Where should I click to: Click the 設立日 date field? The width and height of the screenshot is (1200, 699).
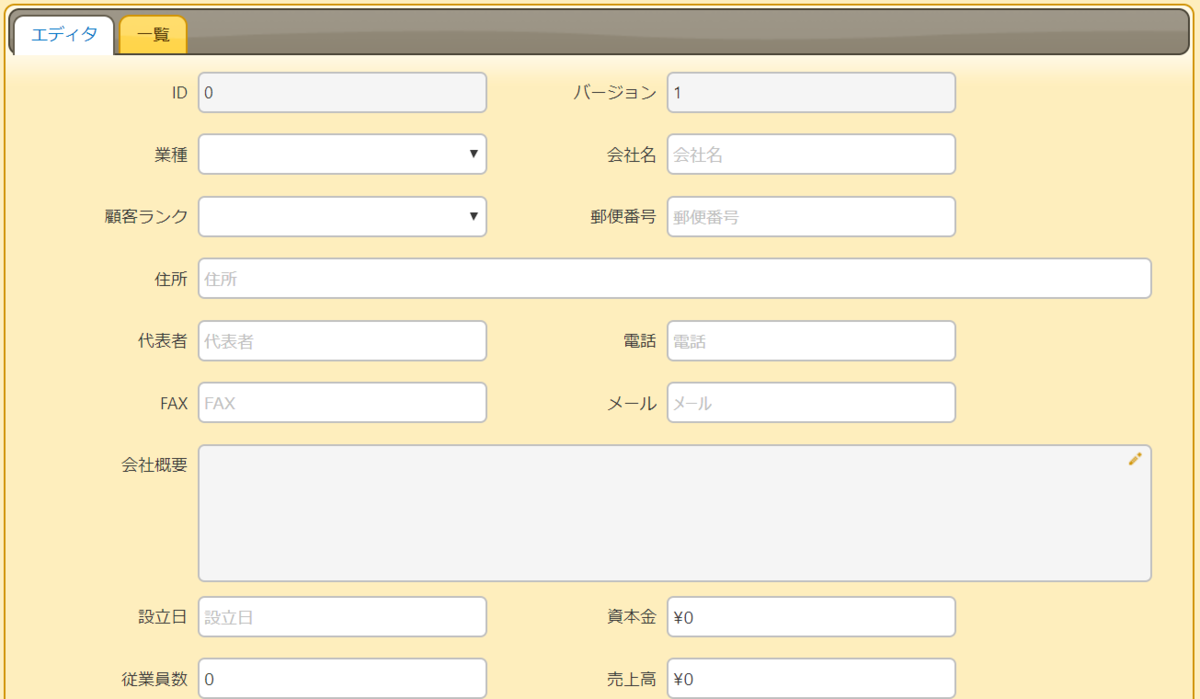tap(343, 617)
